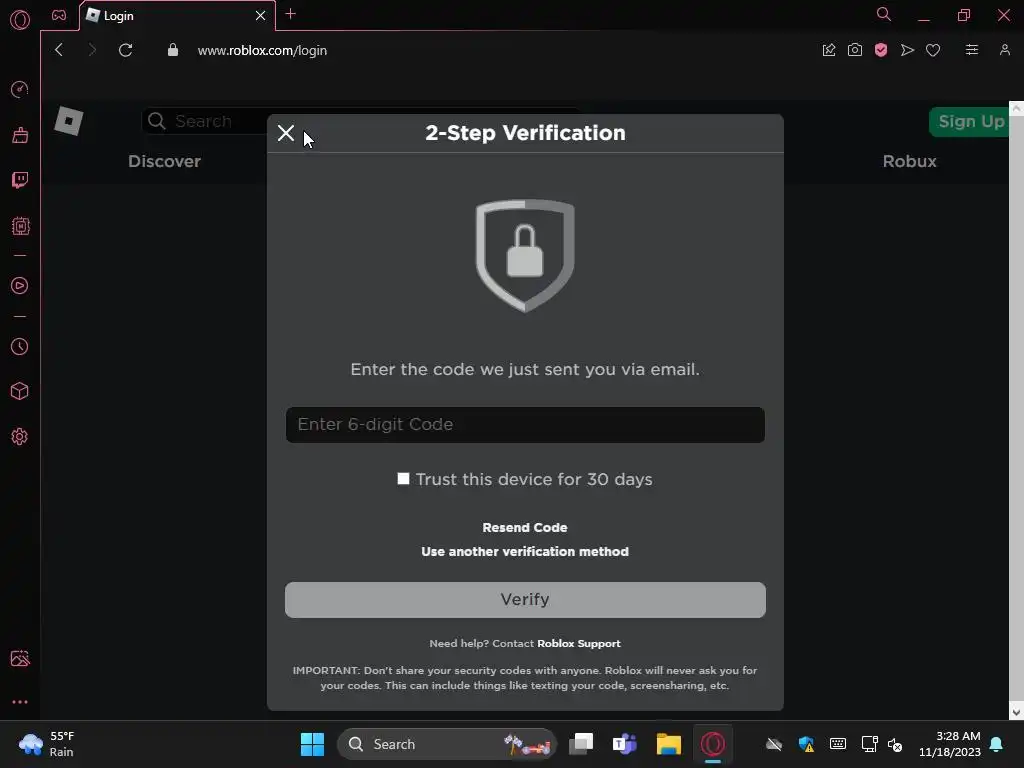Open Twitch in the sidebar

(x=20, y=180)
